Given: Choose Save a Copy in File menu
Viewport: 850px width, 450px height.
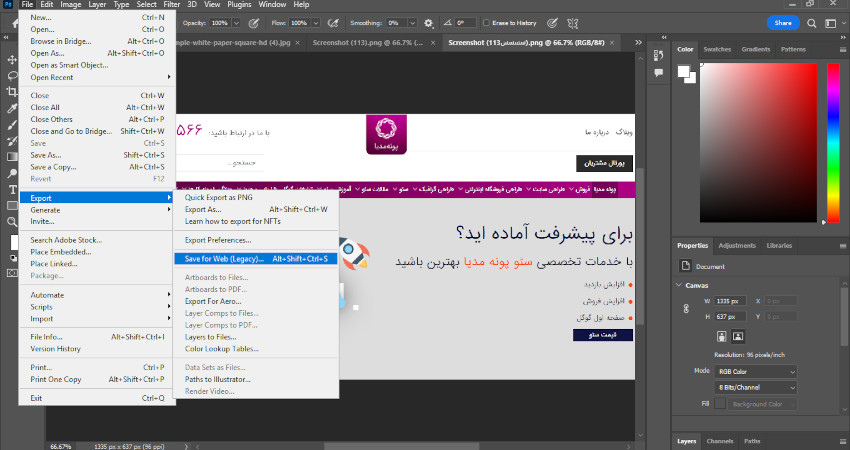Looking at the screenshot, I should [98, 167].
